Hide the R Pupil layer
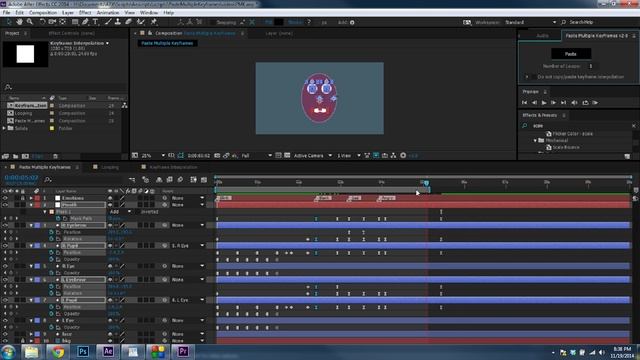Screen dimensions: 640x360 (x=5, y=245)
